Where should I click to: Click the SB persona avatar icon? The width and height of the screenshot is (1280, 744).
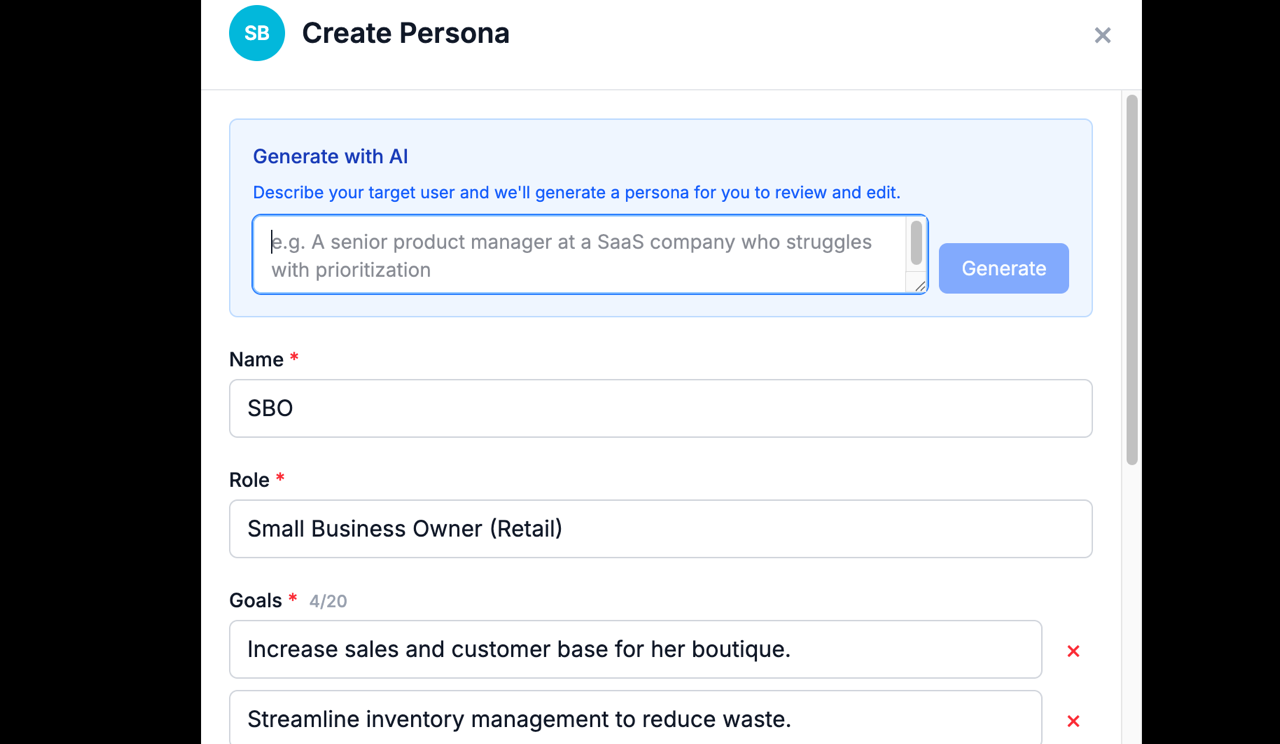[256, 33]
